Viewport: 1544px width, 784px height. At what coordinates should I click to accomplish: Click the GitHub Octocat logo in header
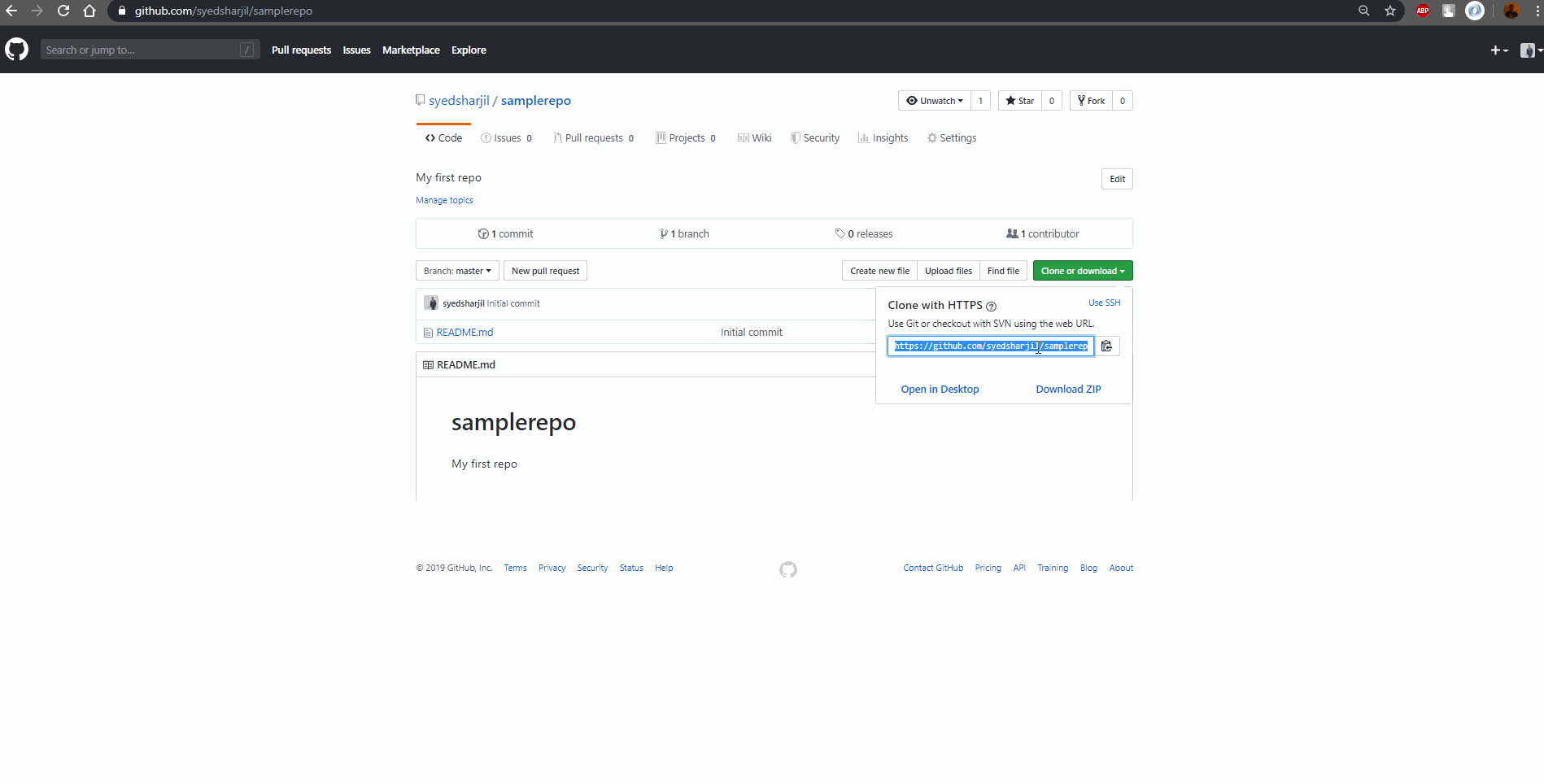click(16, 50)
